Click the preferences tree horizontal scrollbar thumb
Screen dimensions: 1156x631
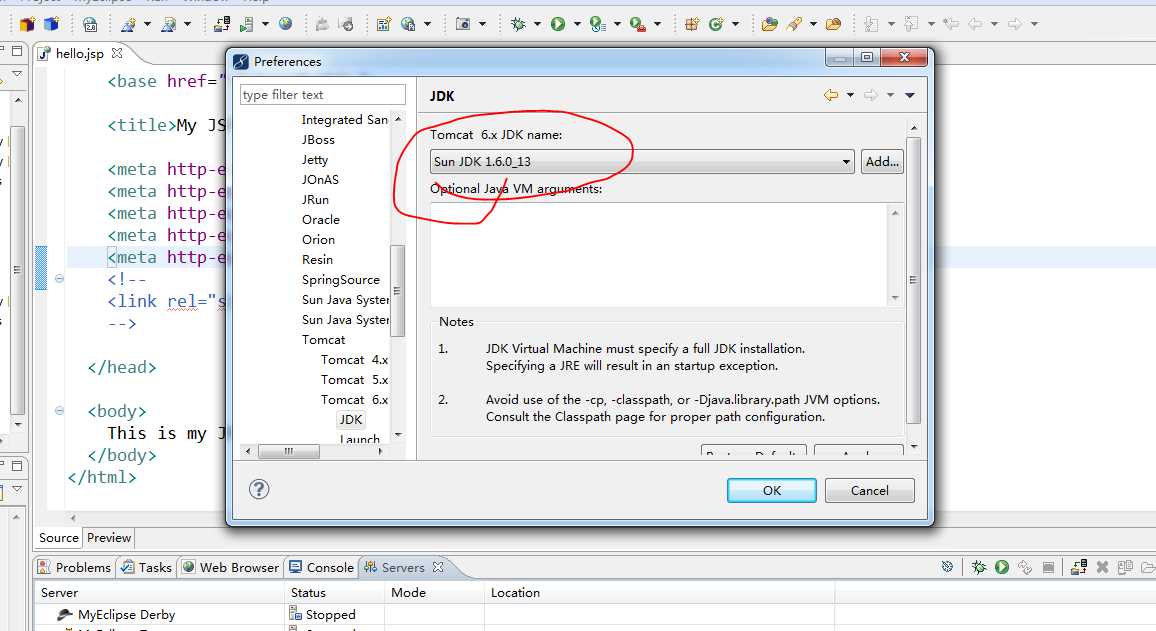[x=288, y=451]
